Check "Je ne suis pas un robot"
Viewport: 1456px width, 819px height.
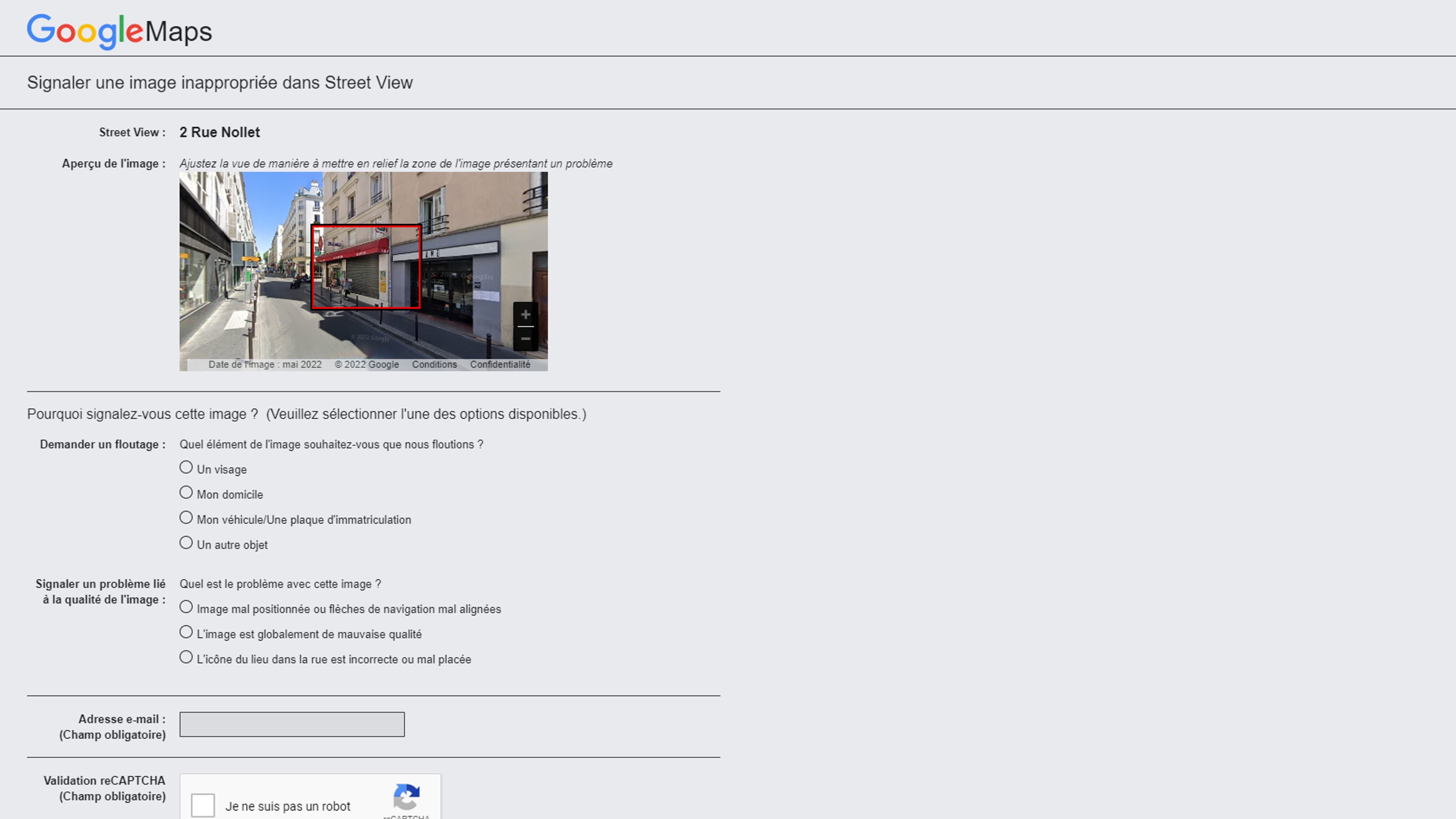click(203, 806)
